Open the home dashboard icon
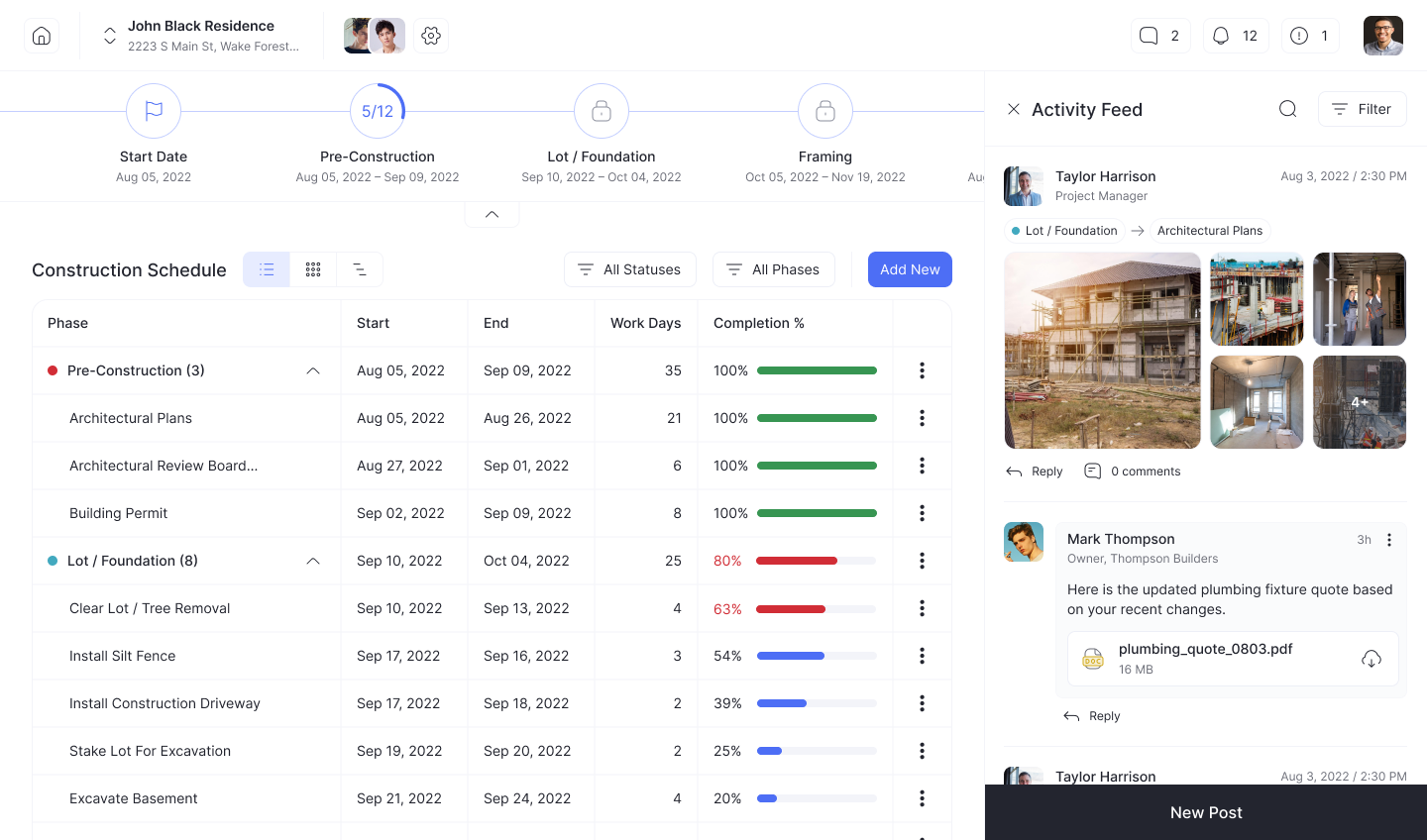The image size is (1427, 840). [41, 35]
